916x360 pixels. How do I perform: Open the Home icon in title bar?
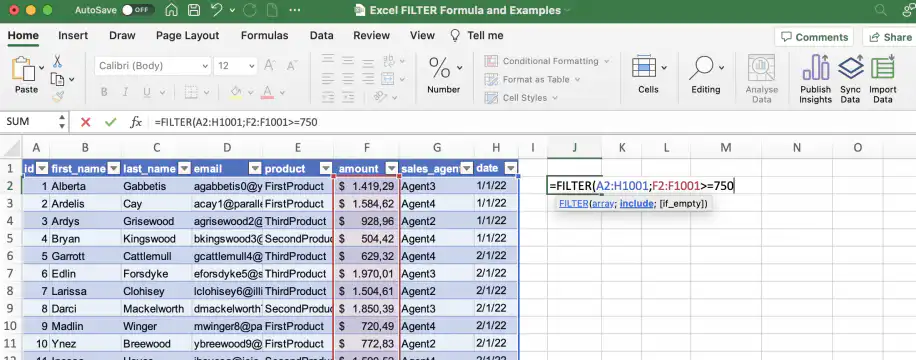point(172,10)
